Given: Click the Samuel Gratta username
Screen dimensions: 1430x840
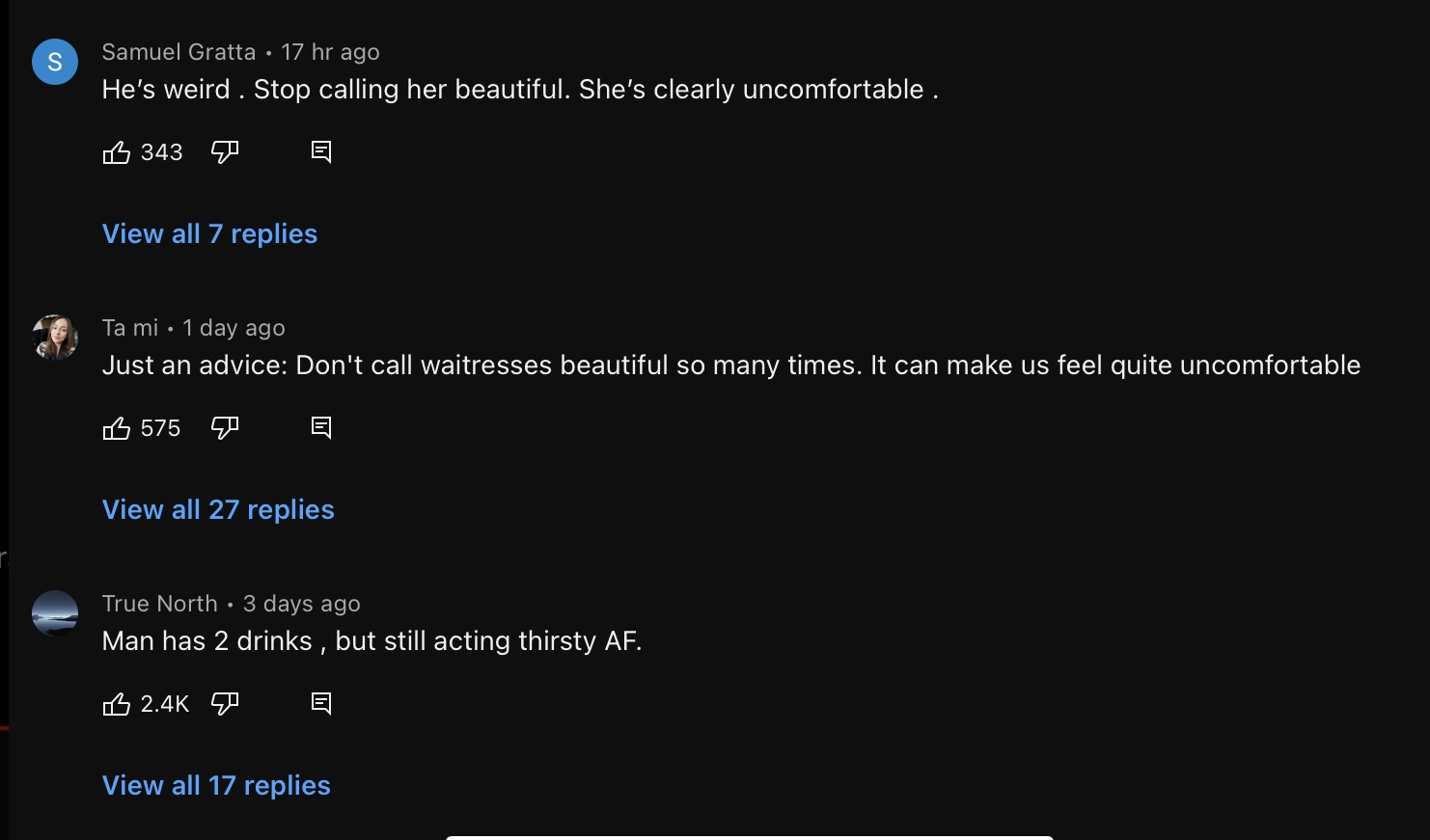Looking at the screenshot, I should tap(179, 52).
